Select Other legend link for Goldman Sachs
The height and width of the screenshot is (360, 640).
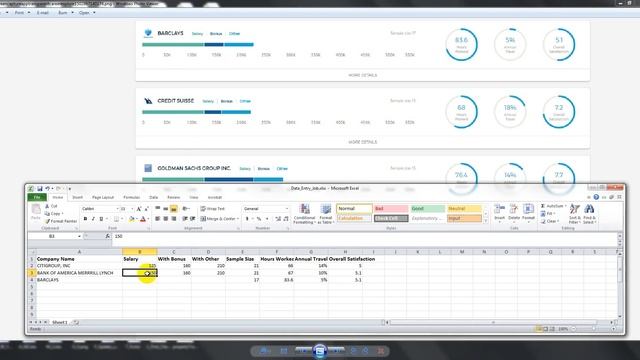point(282,169)
